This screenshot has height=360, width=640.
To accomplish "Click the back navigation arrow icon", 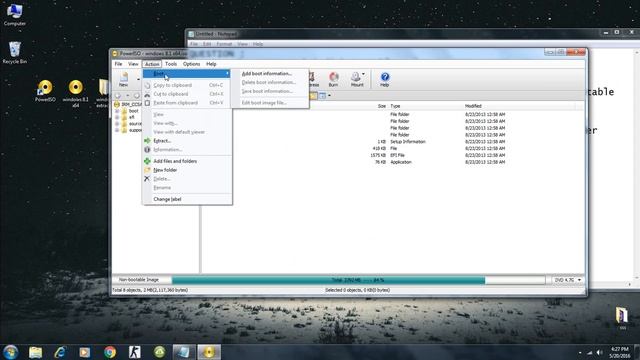I will pos(118,96).
